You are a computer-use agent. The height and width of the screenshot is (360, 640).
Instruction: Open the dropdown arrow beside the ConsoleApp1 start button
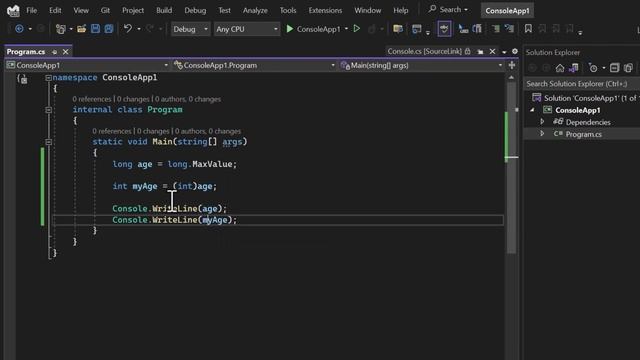coord(346,29)
